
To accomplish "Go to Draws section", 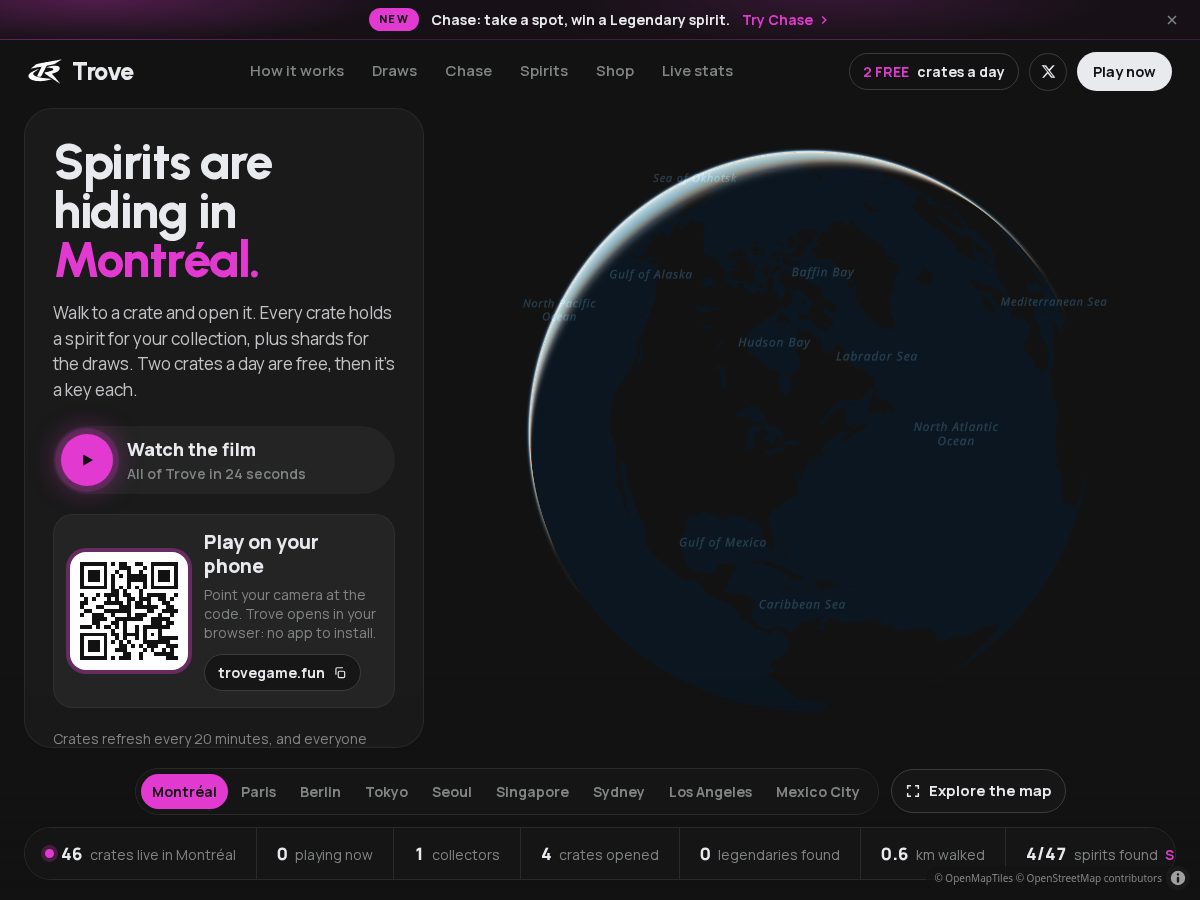I will [395, 71].
